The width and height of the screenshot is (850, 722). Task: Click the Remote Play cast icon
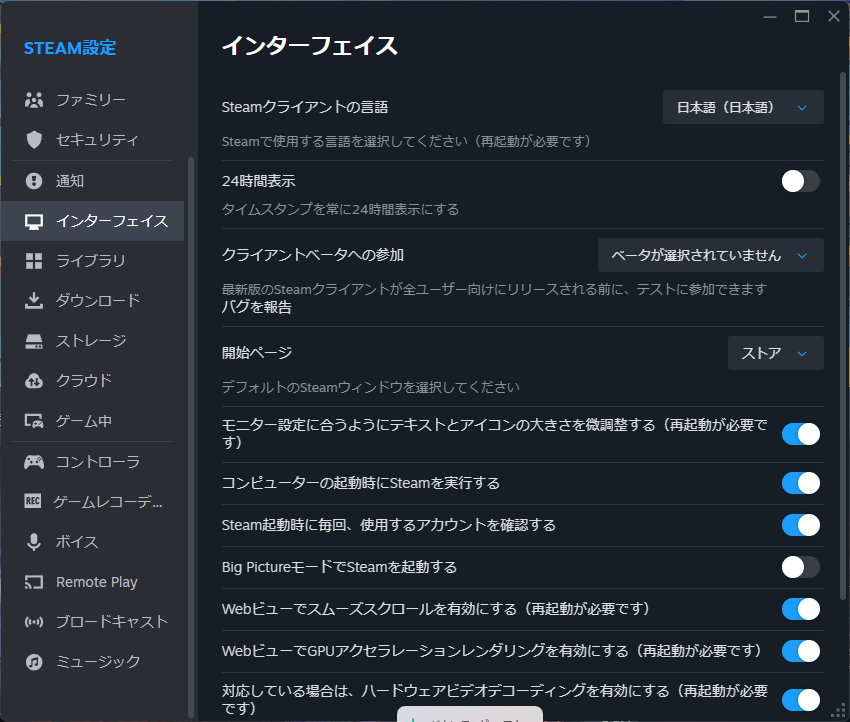pyautogui.click(x=34, y=582)
